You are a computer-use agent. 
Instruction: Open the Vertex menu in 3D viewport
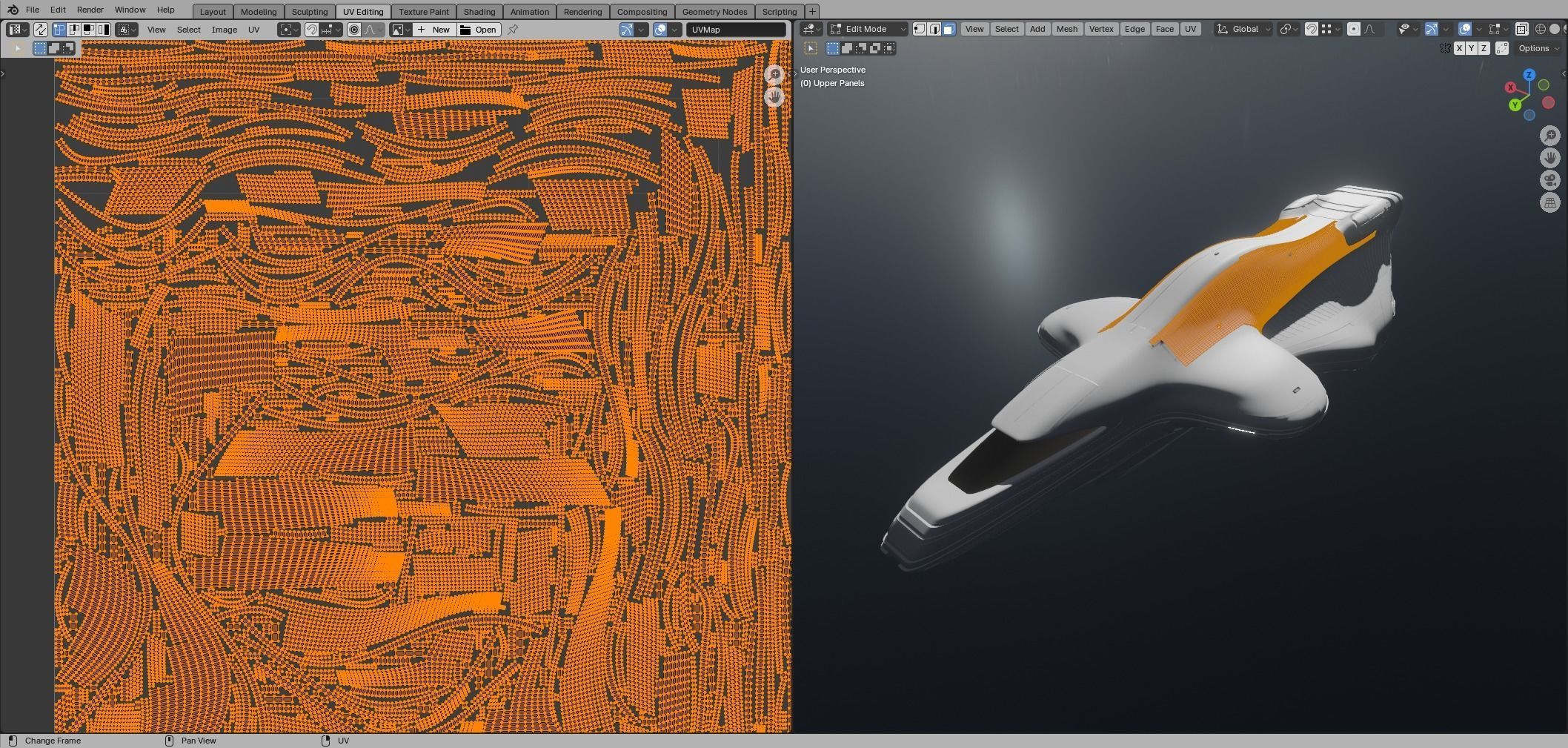(1101, 29)
